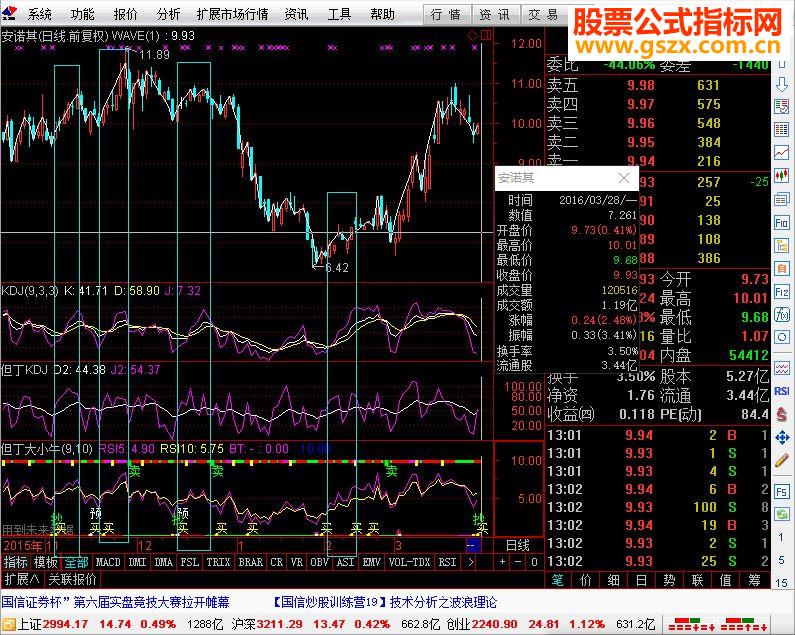Select the 模板 tab below chart
Viewport: 795px width, 635px height.
coord(46,562)
